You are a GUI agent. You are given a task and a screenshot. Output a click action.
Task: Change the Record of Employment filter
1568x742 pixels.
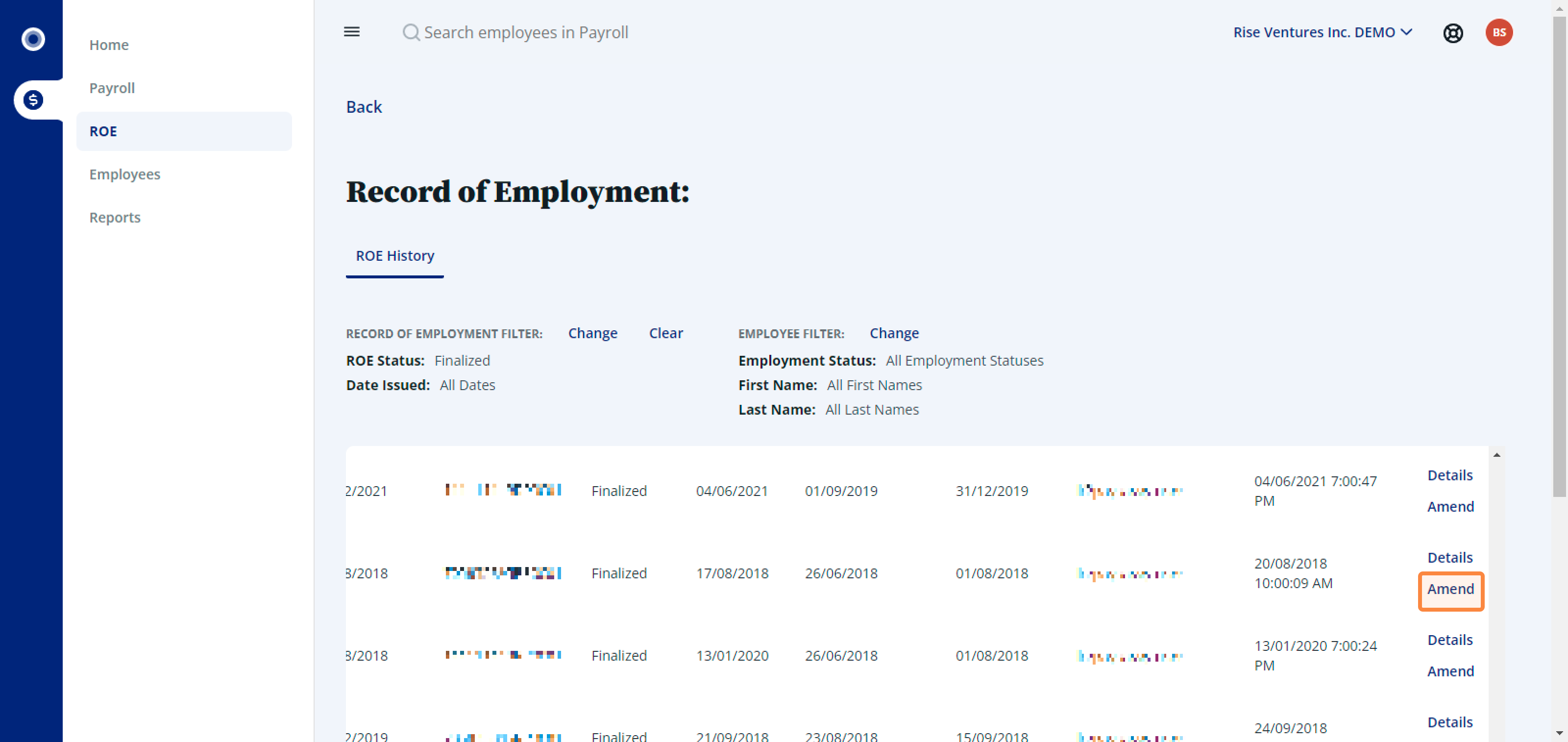click(x=592, y=334)
